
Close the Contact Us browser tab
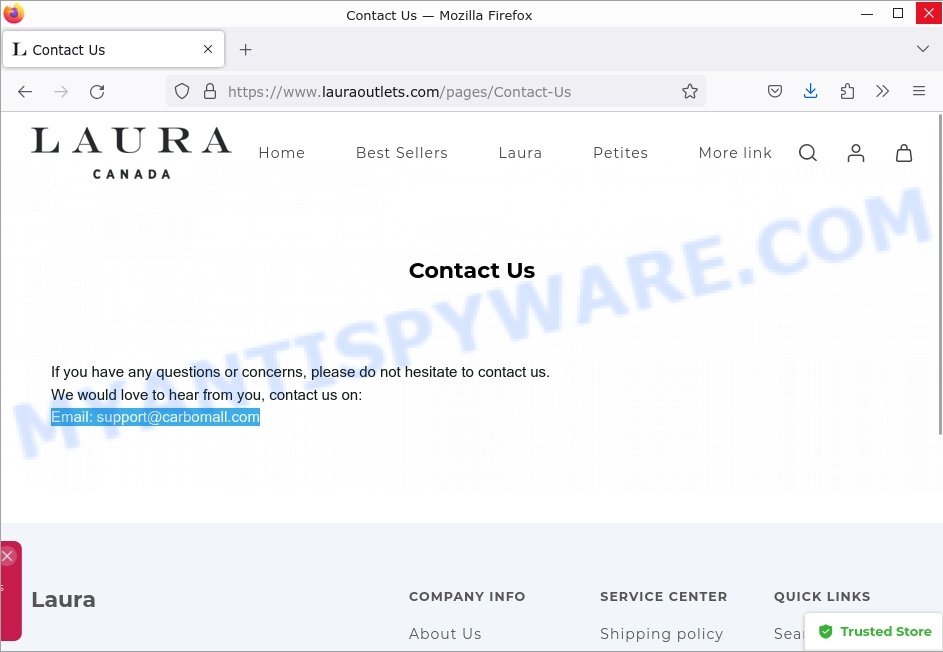pyautogui.click(x=207, y=49)
